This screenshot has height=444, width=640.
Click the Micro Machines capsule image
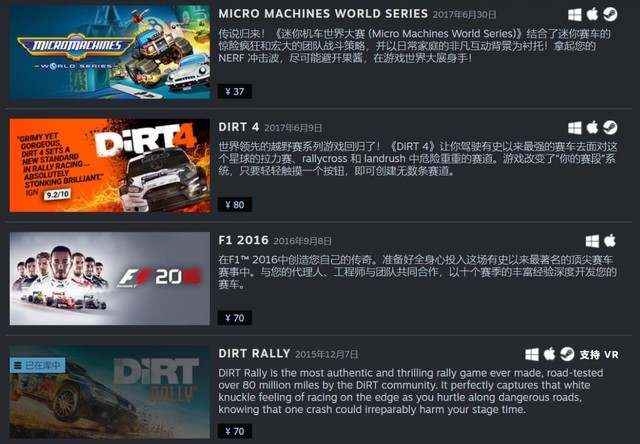coord(110,52)
